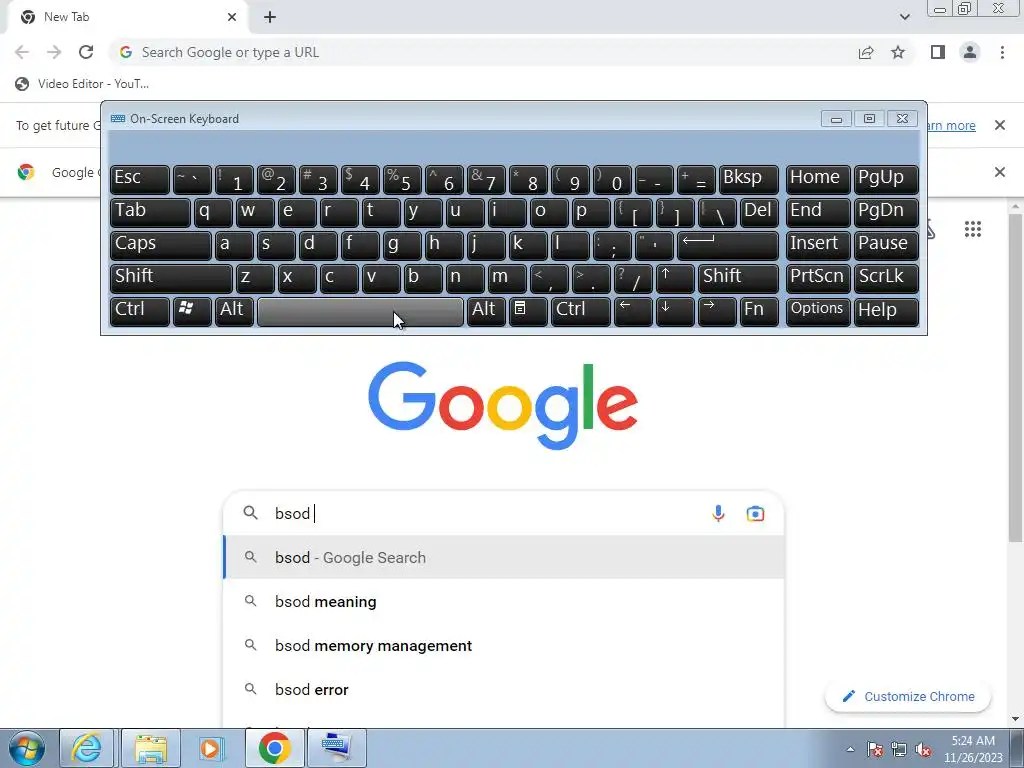This screenshot has width=1024, height=768.
Task: Open the Chrome profile avatar
Action: click(x=970, y=52)
